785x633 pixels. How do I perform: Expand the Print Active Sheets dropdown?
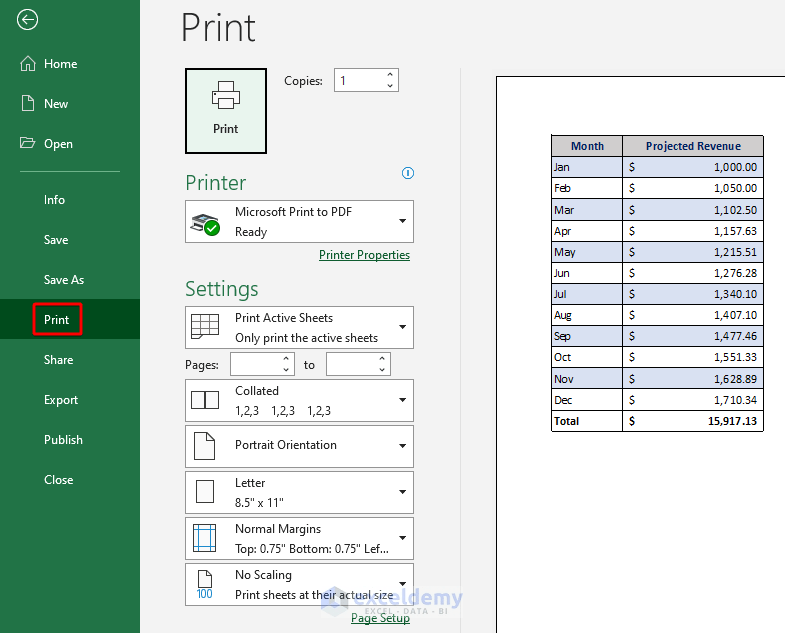(x=299, y=328)
